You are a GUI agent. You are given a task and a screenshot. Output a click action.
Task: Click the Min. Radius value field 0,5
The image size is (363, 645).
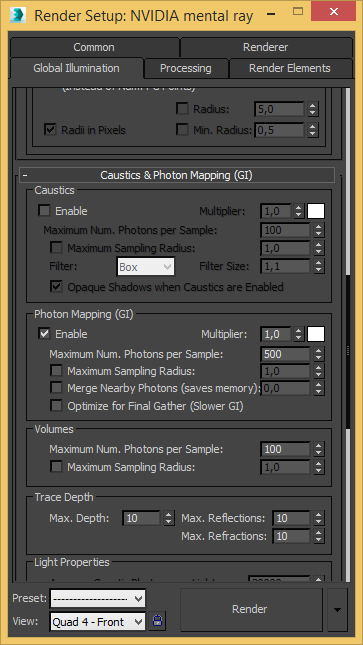[x=279, y=130]
